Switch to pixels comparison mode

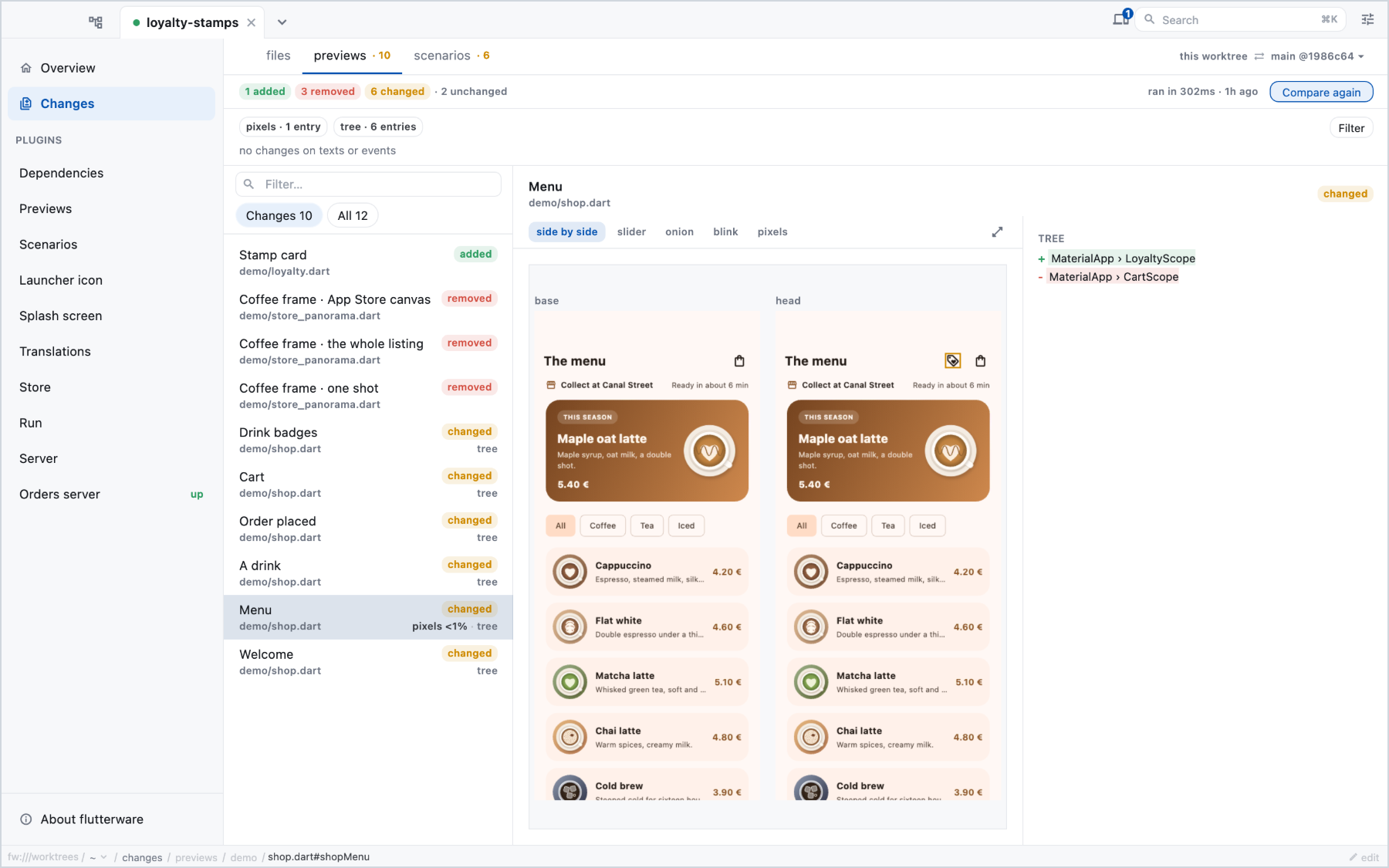[x=772, y=231]
